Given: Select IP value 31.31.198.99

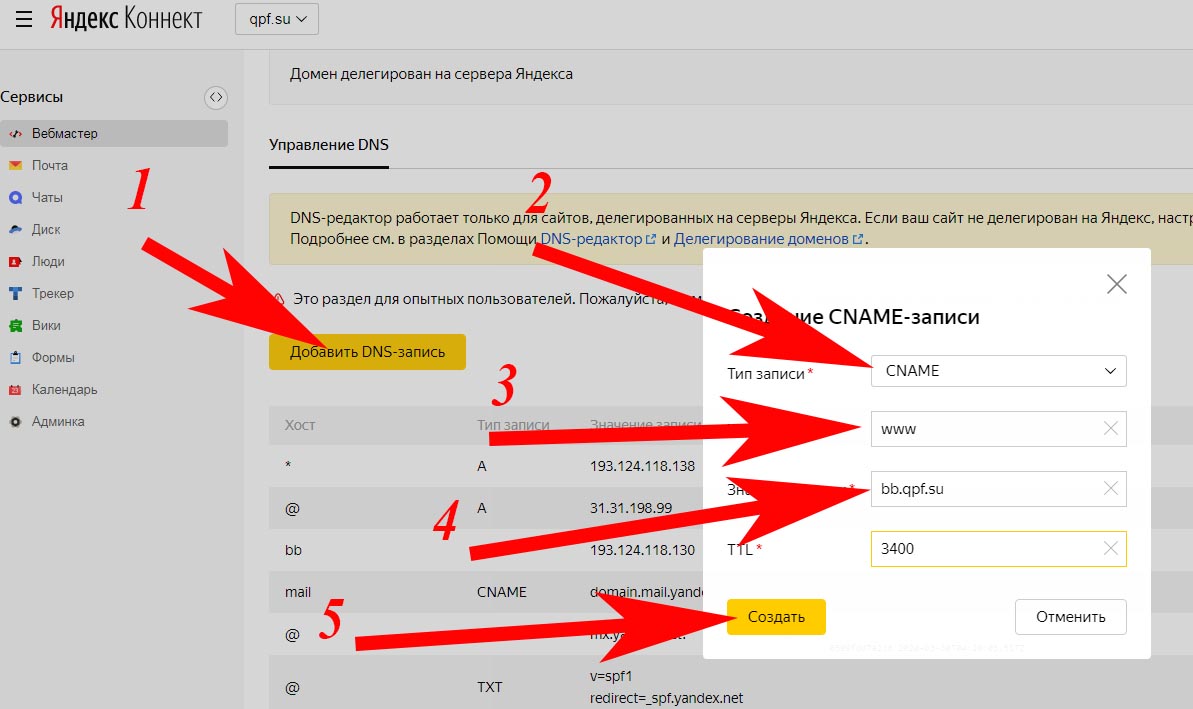Looking at the screenshot, I should coord(631,508).
